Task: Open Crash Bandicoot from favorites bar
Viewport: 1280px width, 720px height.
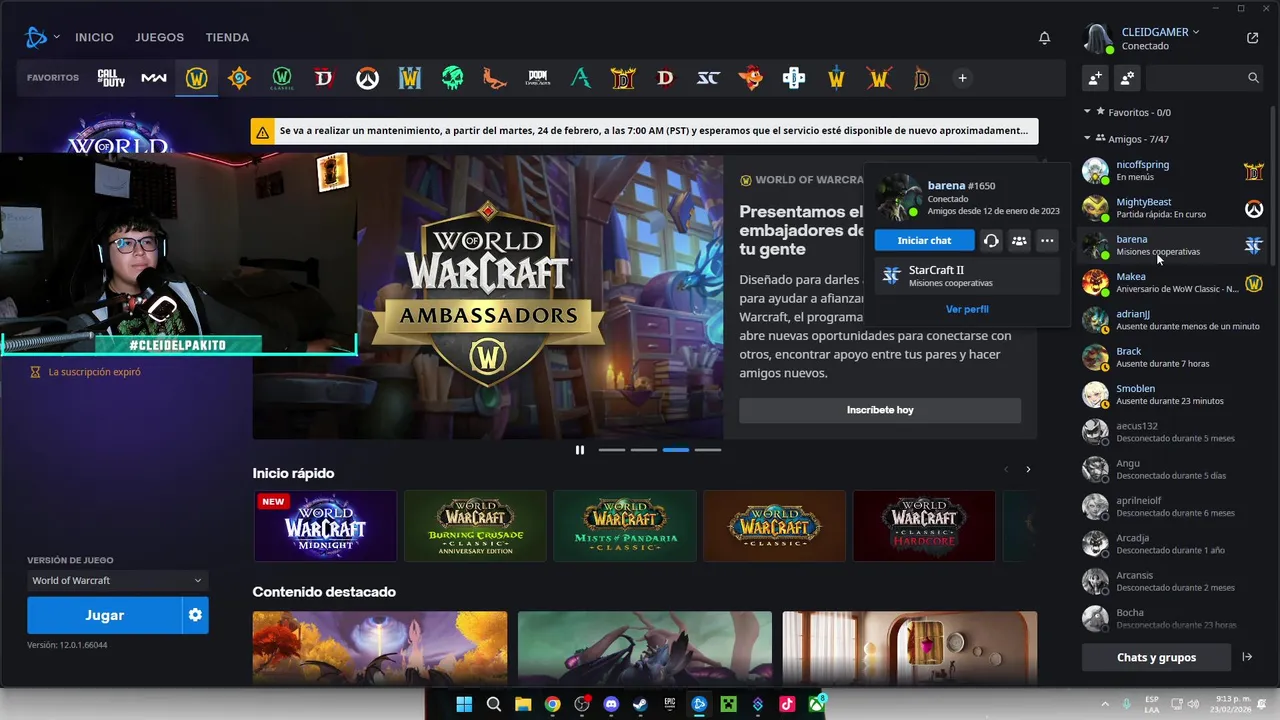Action: pos(751,78)
